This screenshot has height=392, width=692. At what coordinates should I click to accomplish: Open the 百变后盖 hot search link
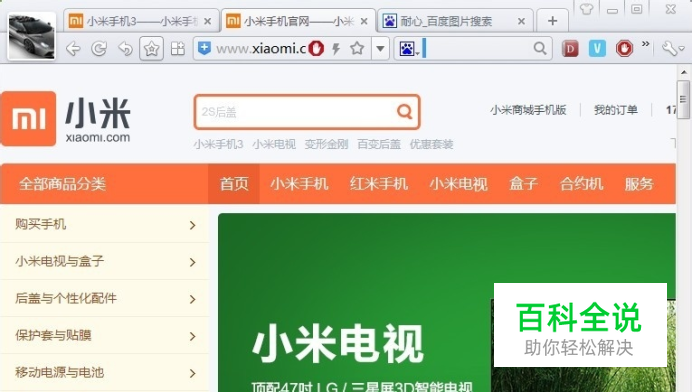pyautogui.click(x=379, y=144)
